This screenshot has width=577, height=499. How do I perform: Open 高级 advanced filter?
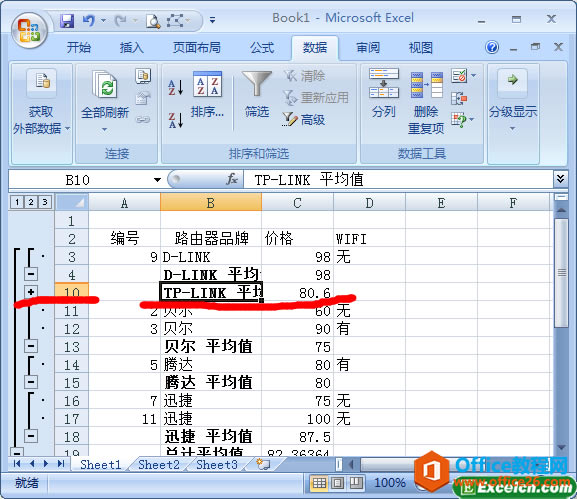click(x=304, y=119)
